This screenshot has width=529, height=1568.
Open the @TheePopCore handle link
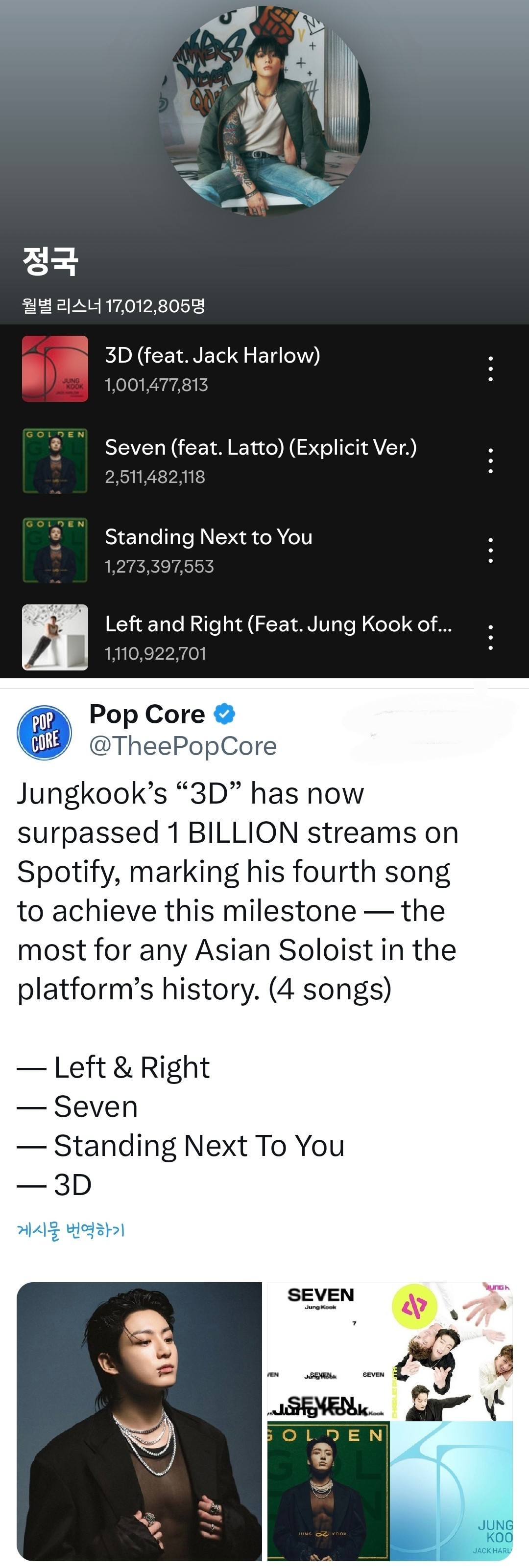click(x=183, y=746)
